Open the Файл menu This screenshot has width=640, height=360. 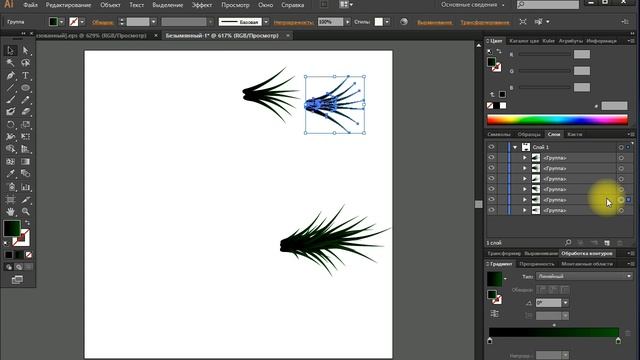30,5
